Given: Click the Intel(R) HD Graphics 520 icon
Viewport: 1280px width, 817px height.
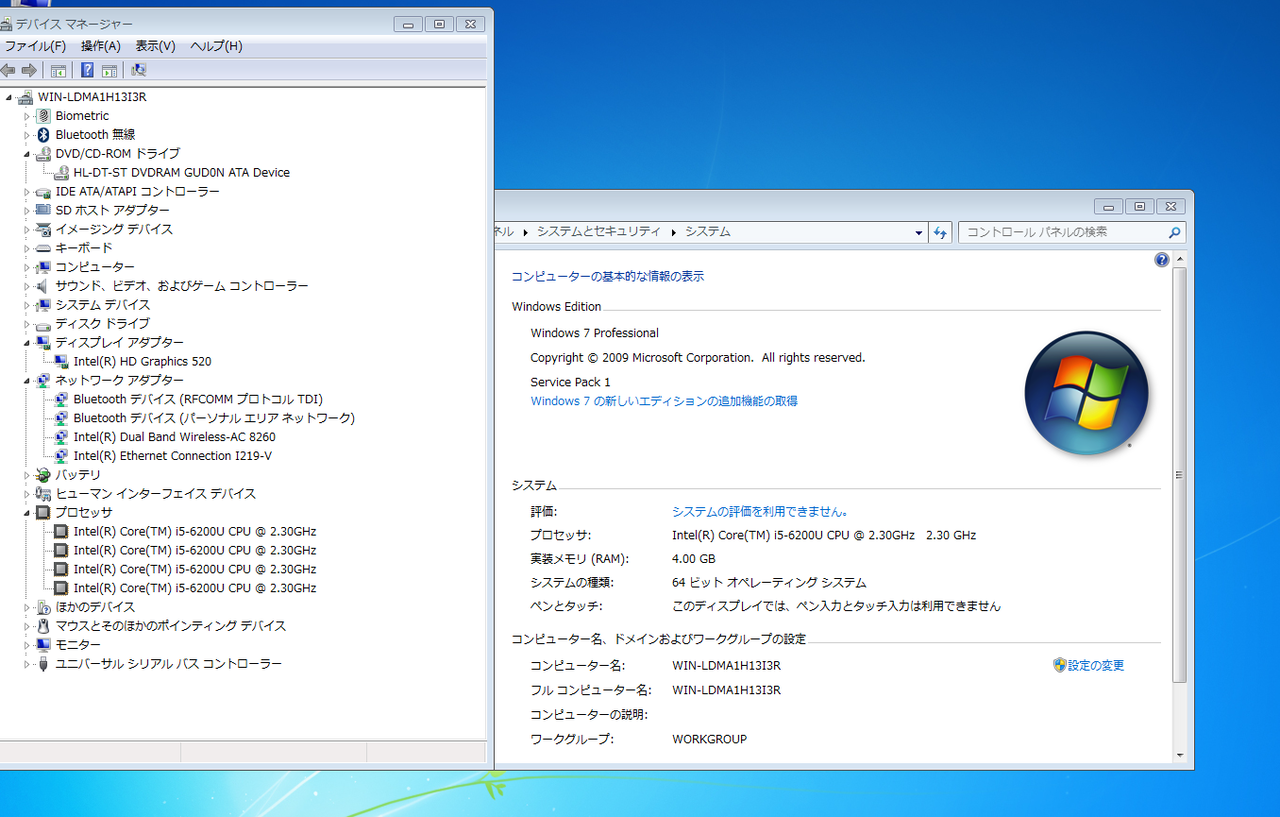Looking at the screenshot, I should tap(61, 361).
